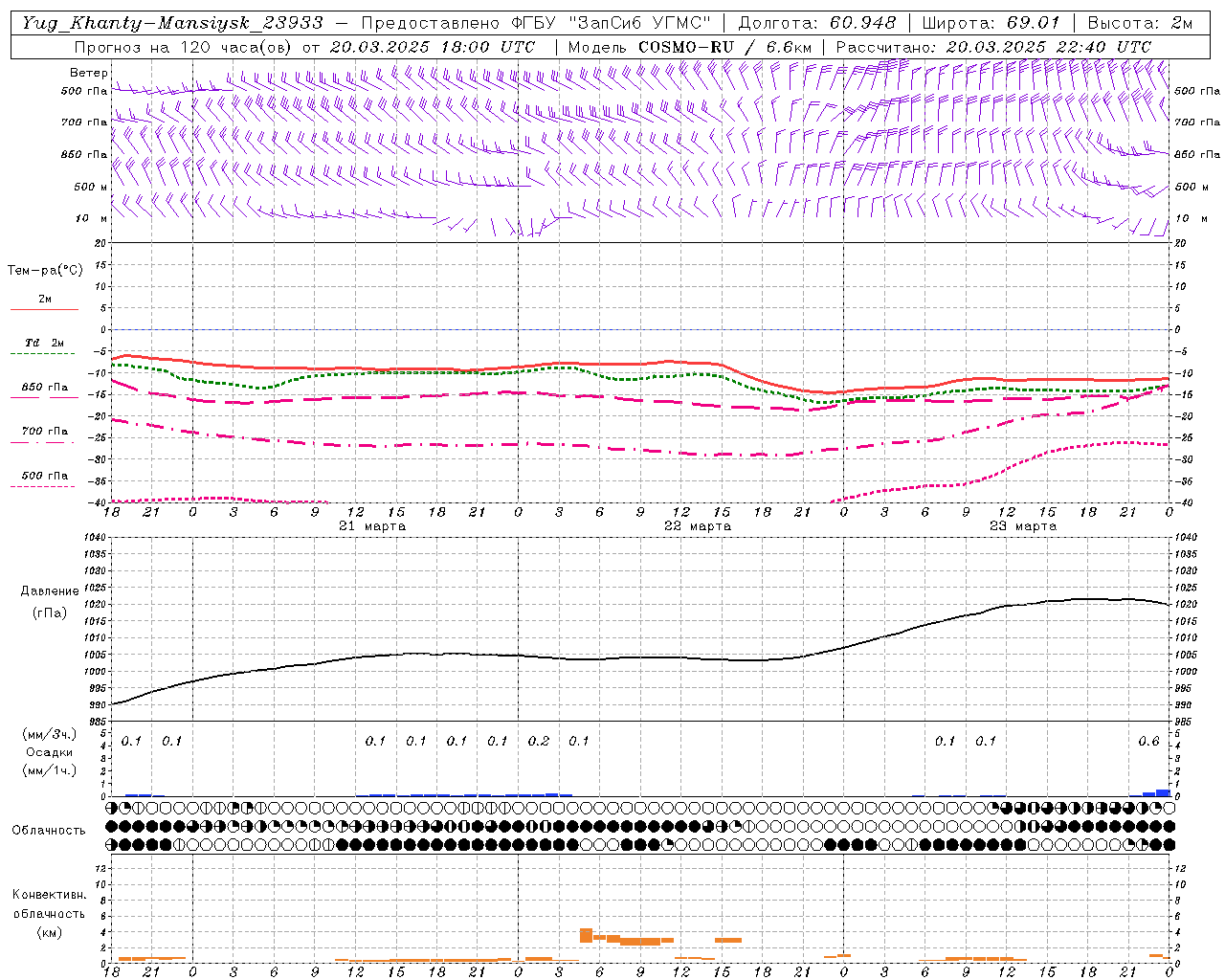Click the forecast start time 20.03.2025 18:00 UTC
Image resolution: width=1225 pixels, height=980 pixels.
coord(433,46)
